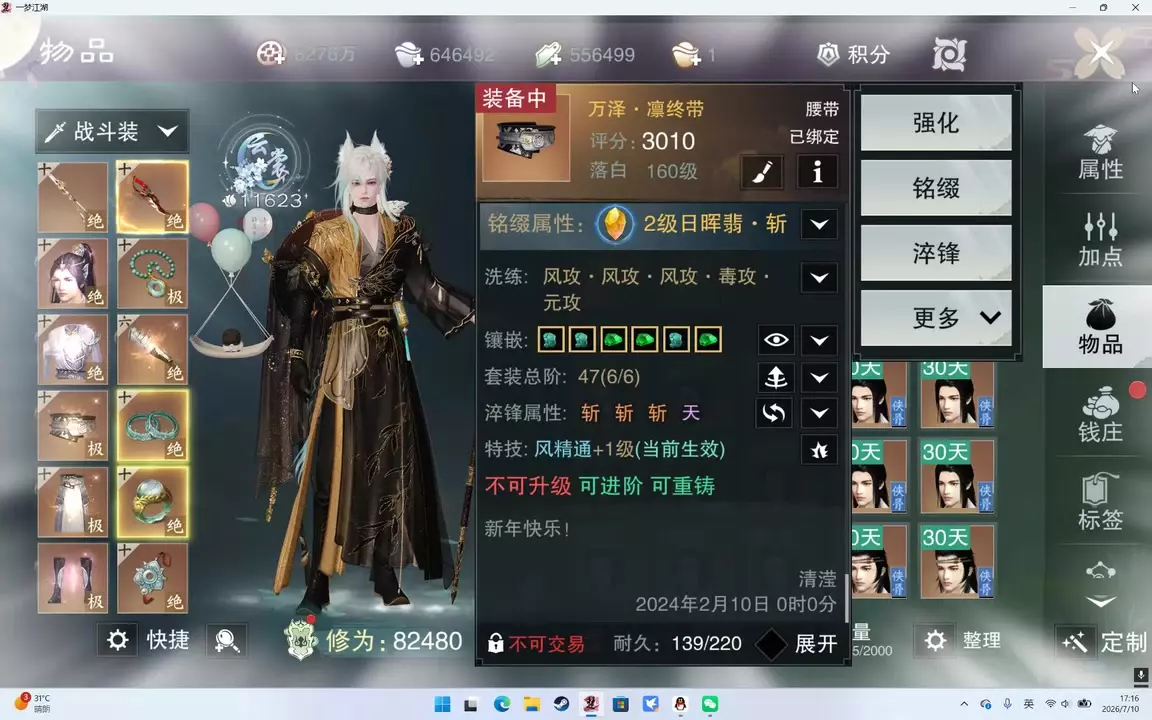Expand the 镶嵌 gems dropdown arrow
Image resolution: width=1152 pixels, height=720 pixels.
point(819,340)
